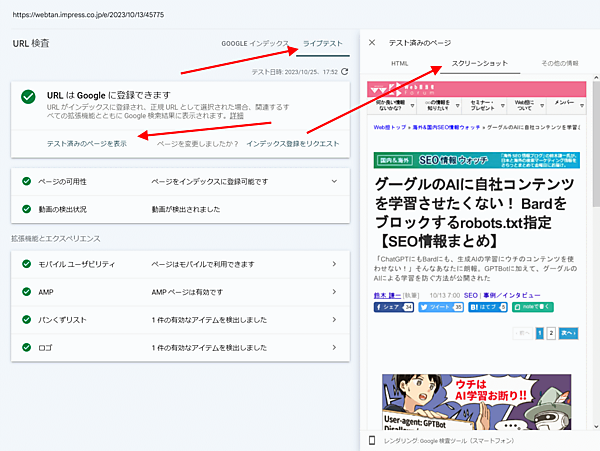
Task: Click the SEO tag link
Action: coord(471,295)
